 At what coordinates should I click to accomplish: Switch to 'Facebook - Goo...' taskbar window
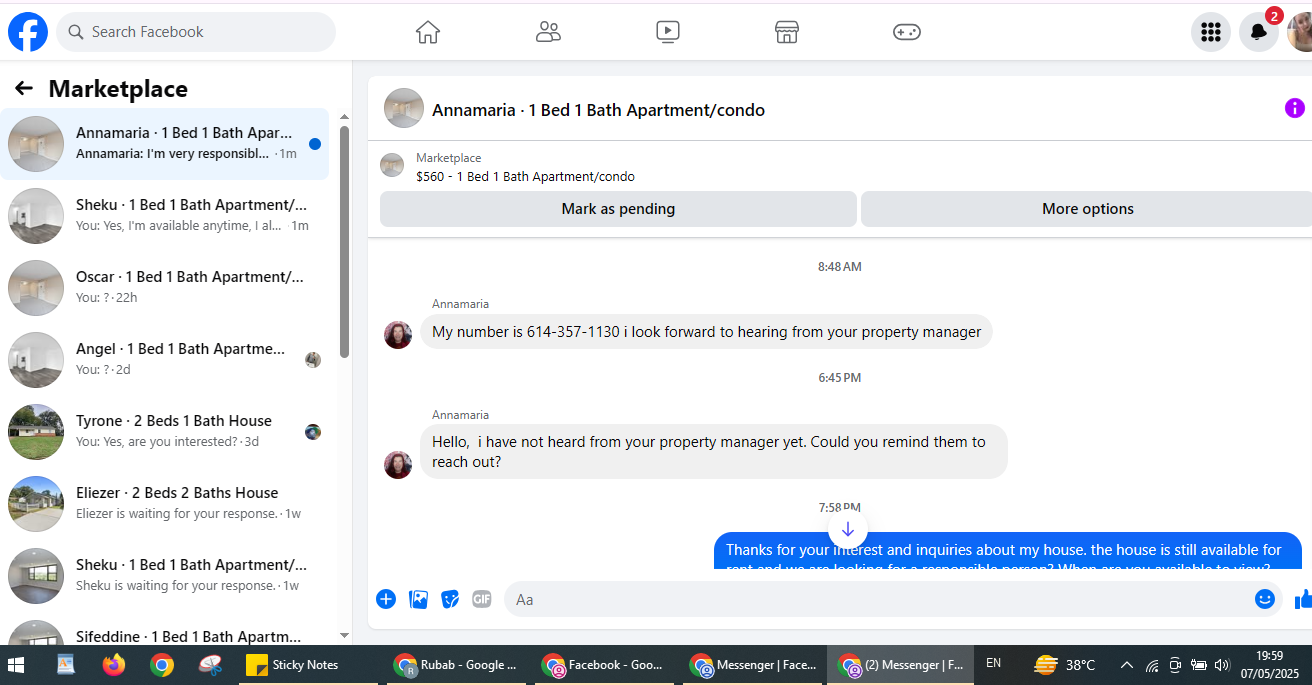(x=603, y=665)
